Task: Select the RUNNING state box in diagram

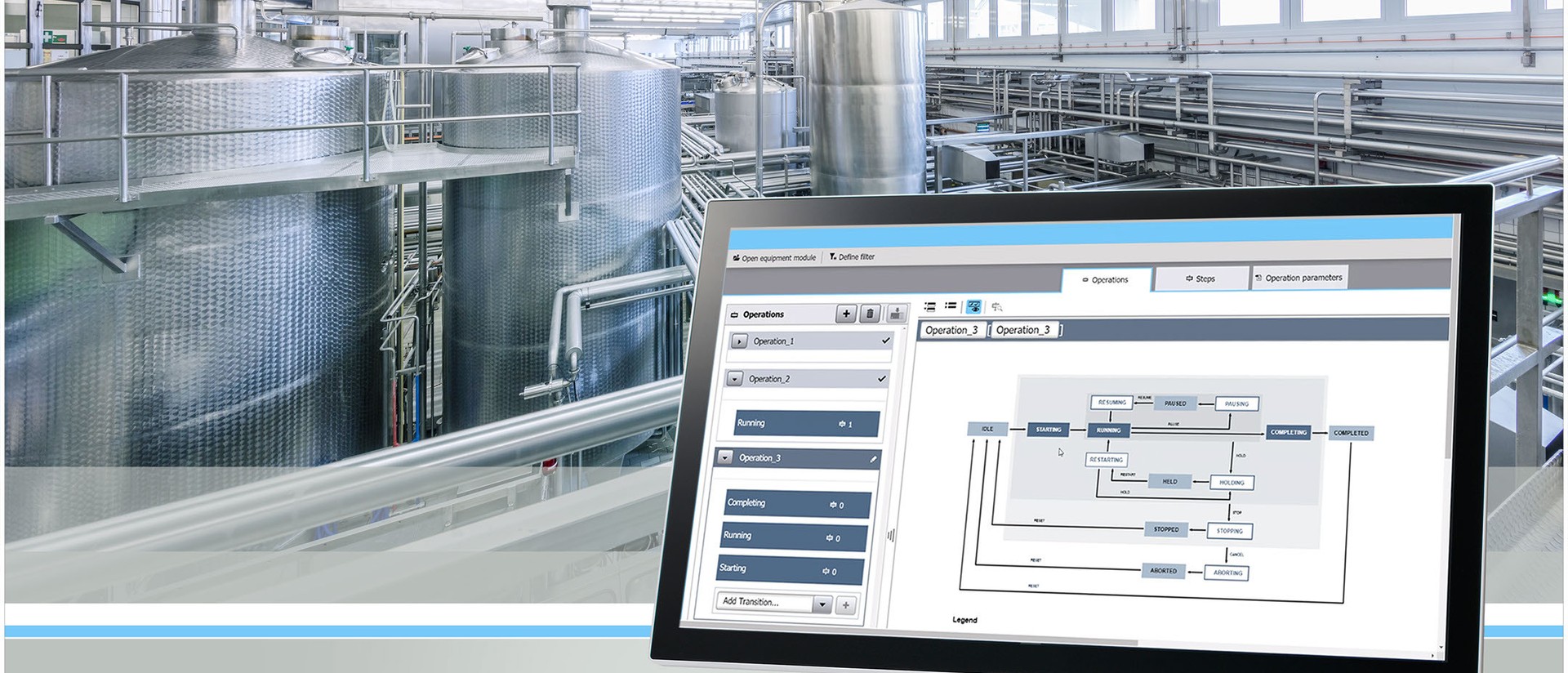Action: point(1108,430)
